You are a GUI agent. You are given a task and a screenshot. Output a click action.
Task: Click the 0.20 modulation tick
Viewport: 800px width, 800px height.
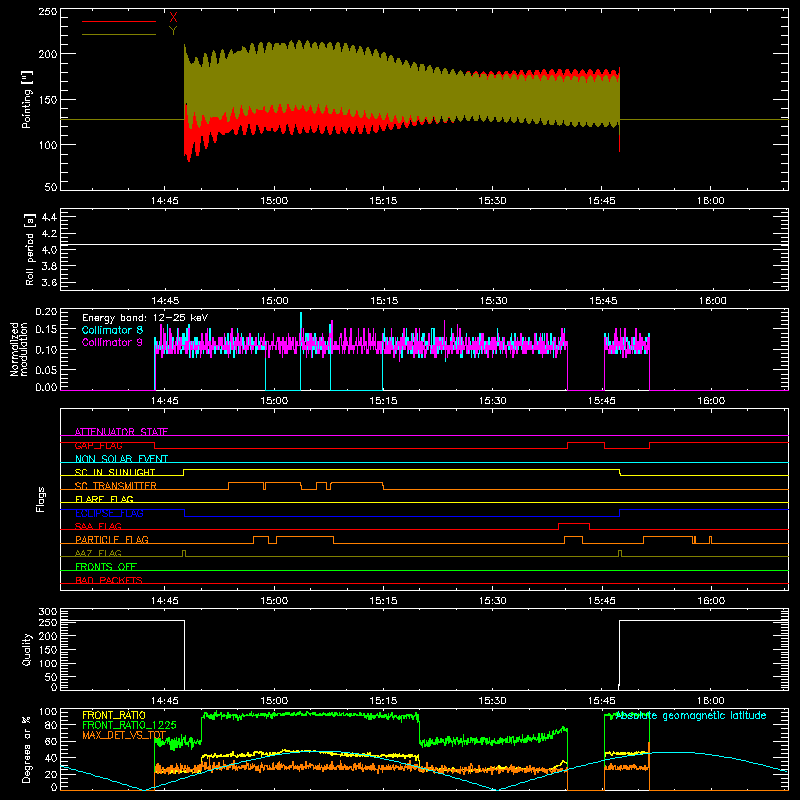(46, 312)
